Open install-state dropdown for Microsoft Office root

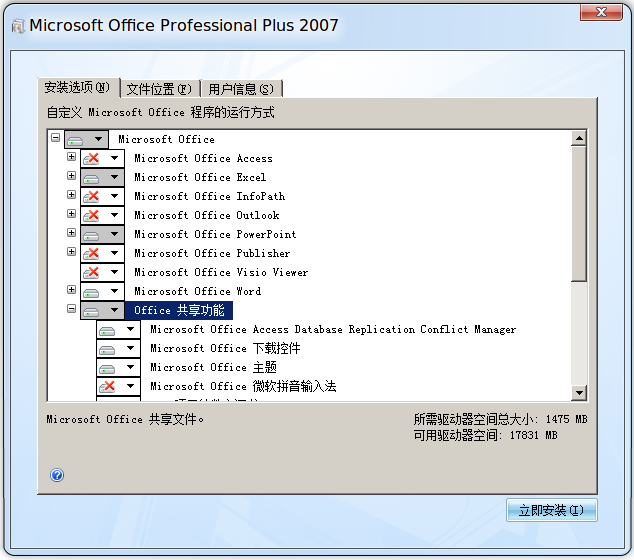[87, 139]
